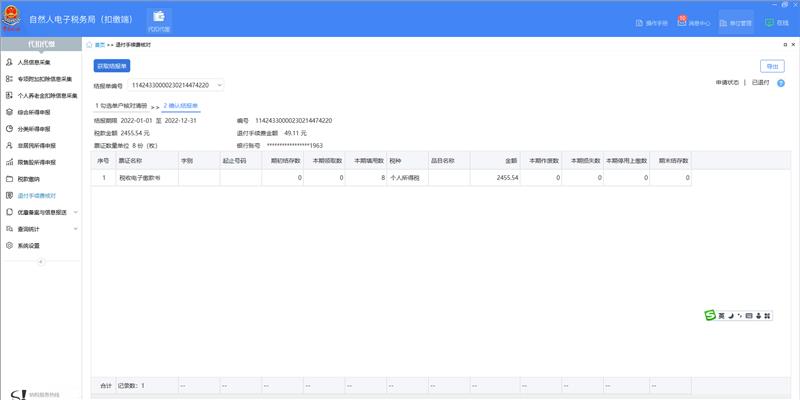Screen dimensions: 800x400
Task: Expand 优惠备案与信息报送 in the sidebar
Action: click(x=42, y=212)
